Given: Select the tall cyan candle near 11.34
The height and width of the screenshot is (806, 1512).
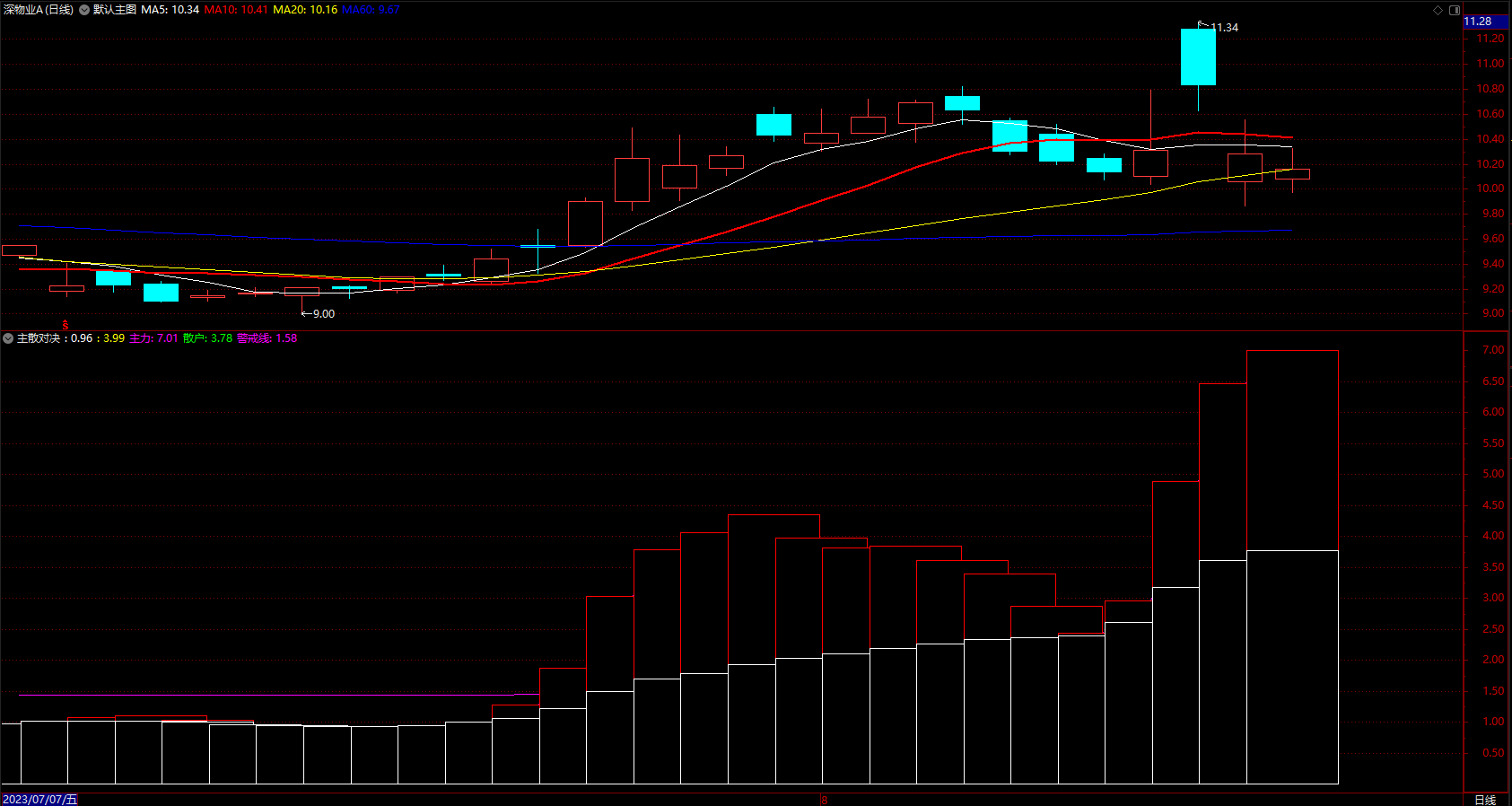Looking at the screenshot, I should click(x=1198, y=57).
